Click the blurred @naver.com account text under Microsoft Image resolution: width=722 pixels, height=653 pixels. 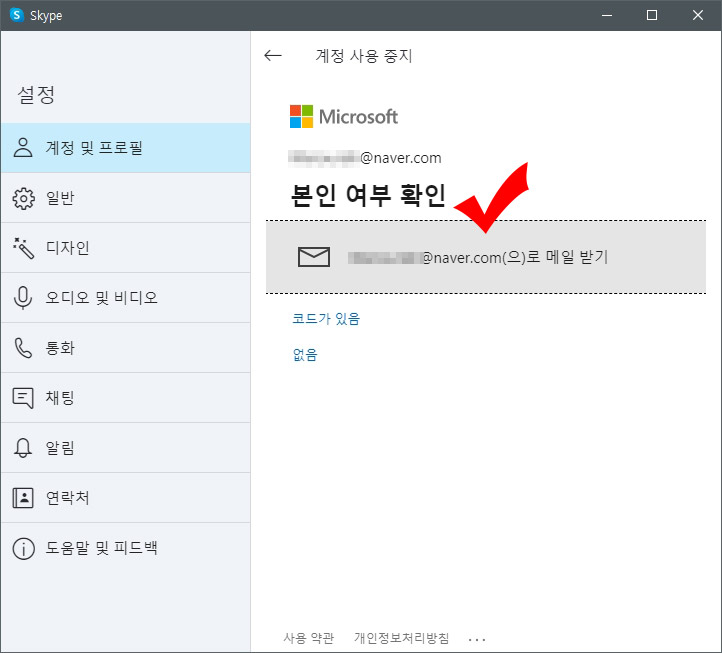click(365, 158)
